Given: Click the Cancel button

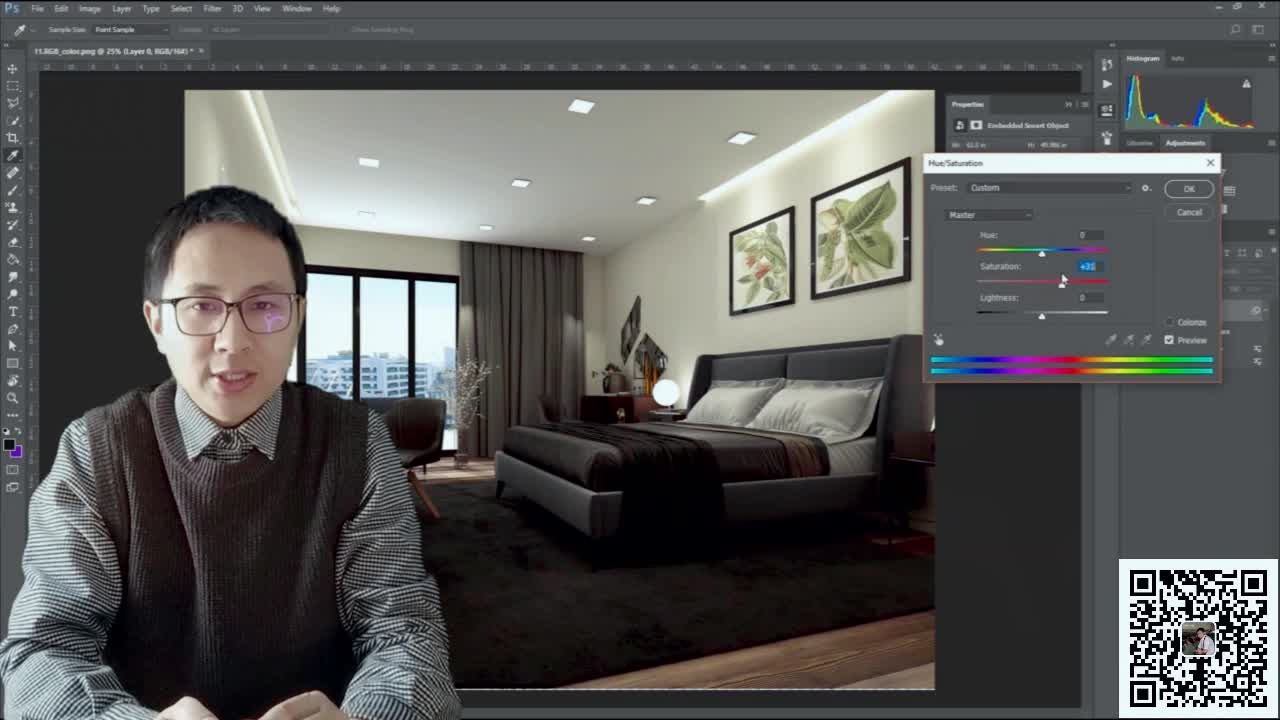Looking at the screenshot, I should tap(1188, 212).
